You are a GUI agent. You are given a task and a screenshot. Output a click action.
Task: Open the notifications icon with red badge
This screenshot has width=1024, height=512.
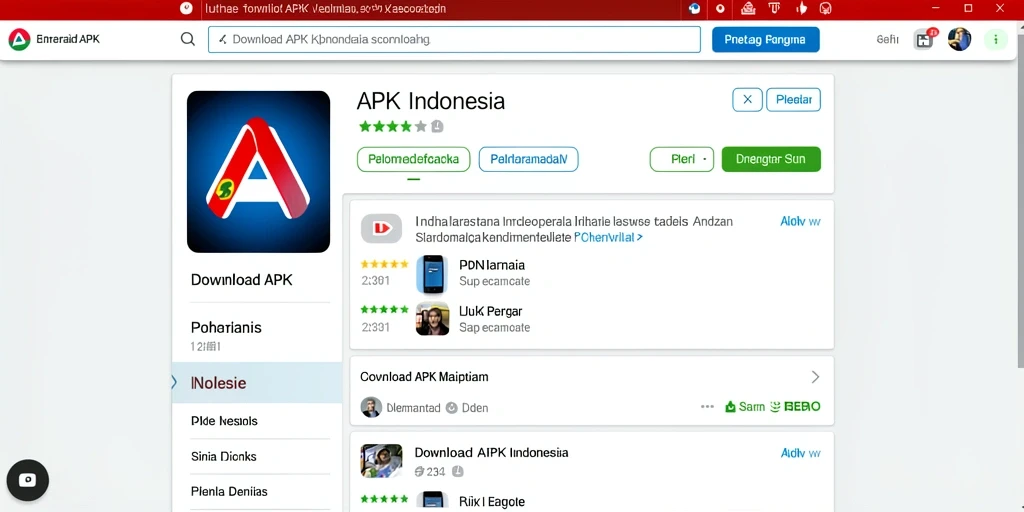tap(925, 39)
